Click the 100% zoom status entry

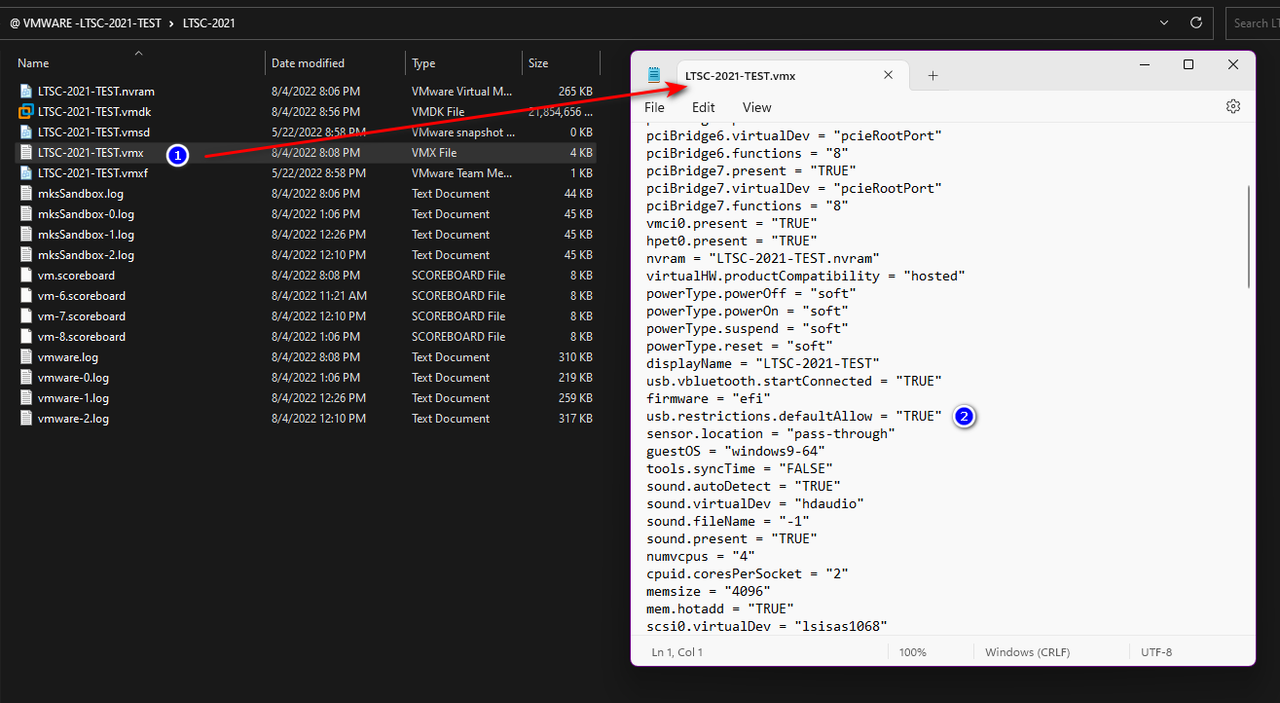click(913, 652)
